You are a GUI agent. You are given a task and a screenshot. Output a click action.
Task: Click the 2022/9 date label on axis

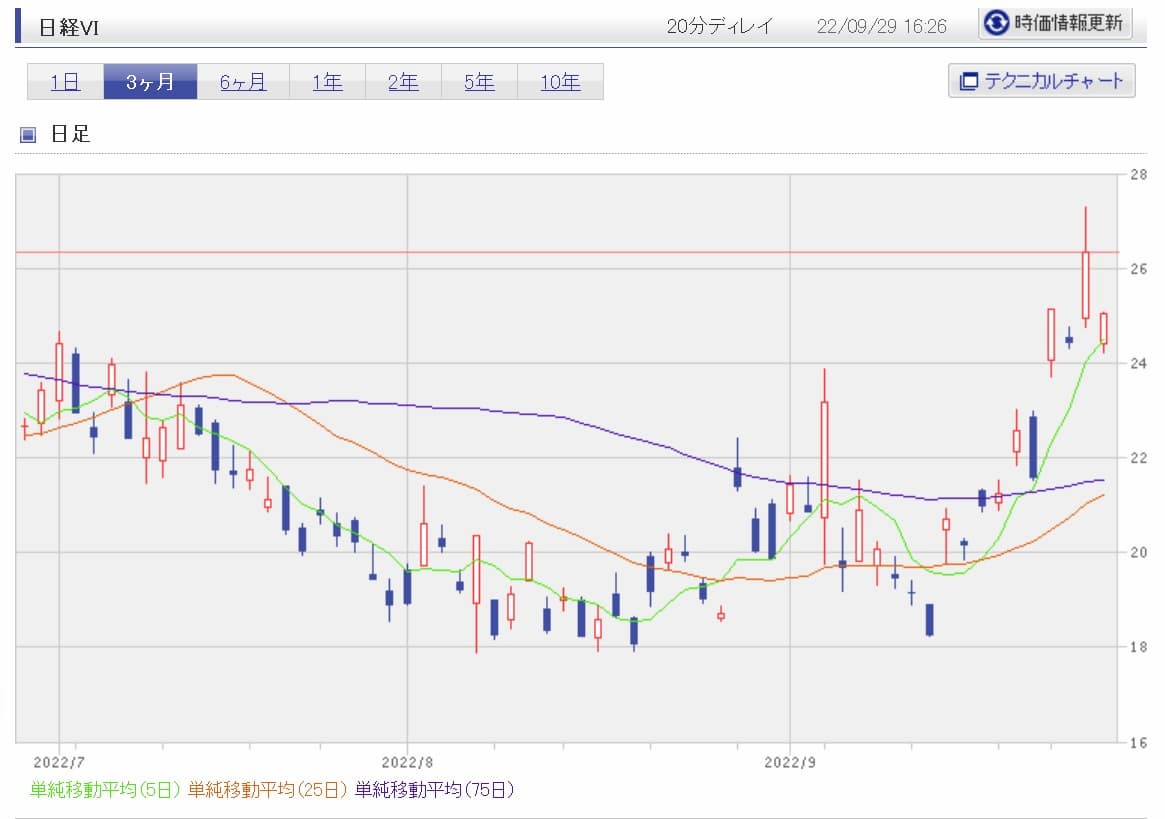[x=790, y=761]
